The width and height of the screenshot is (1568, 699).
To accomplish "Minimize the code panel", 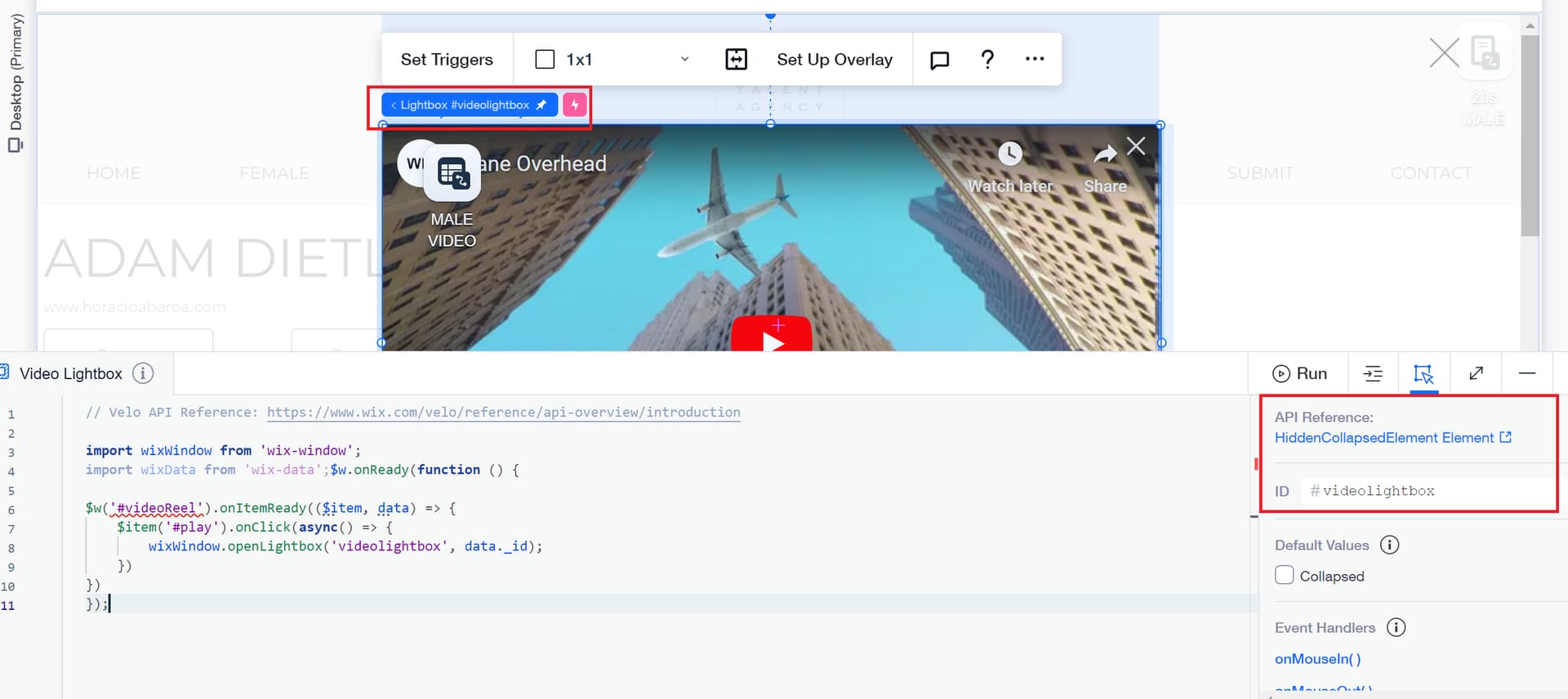I will coord(1527,373).
